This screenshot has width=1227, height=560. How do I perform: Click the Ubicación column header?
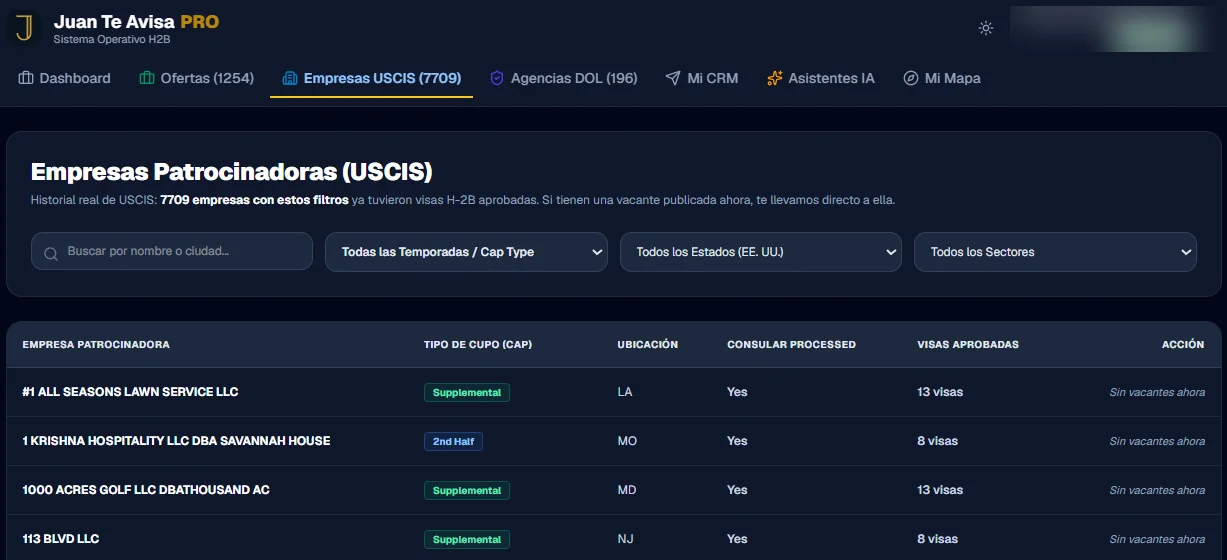(648, 344)
